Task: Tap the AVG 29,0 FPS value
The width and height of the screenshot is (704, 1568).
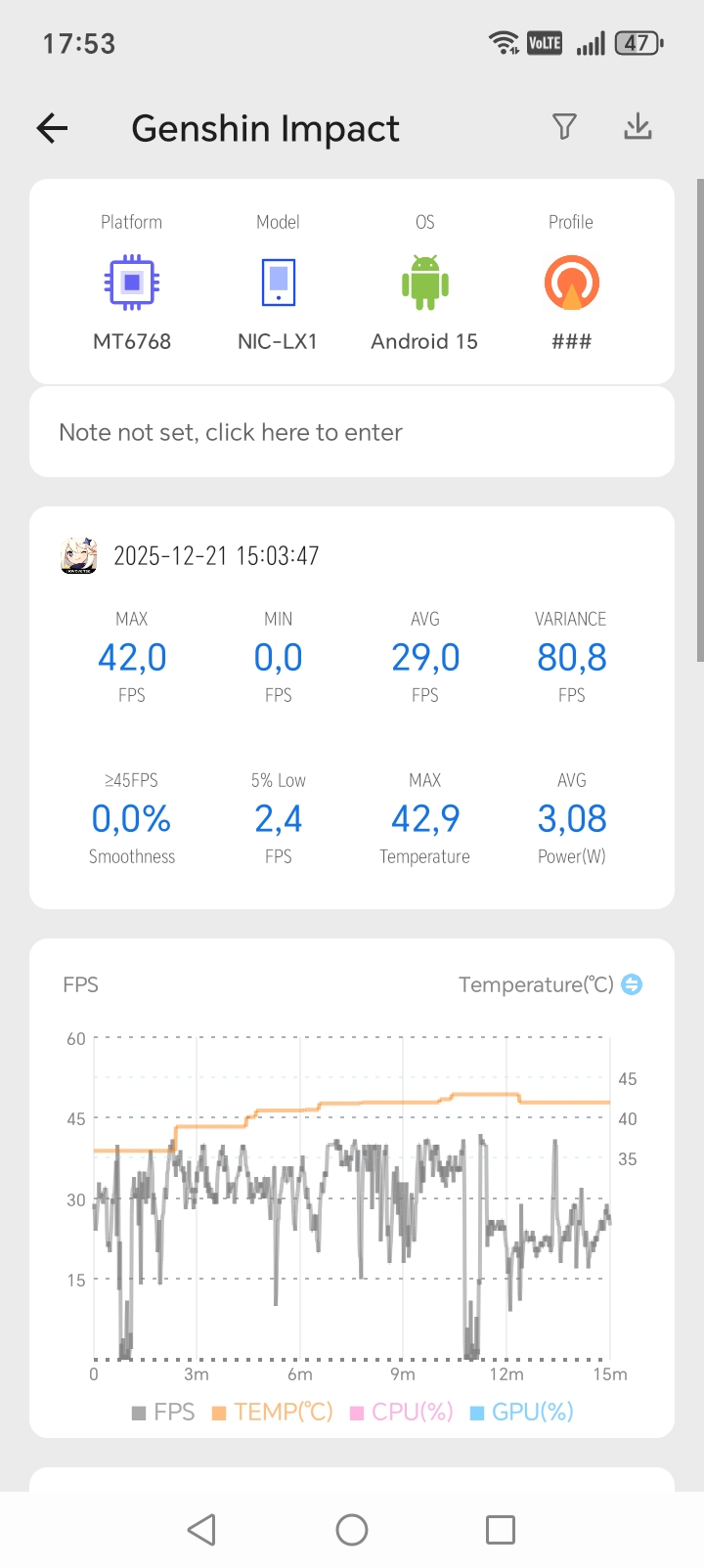Action: pyautogui.click(x=425, y=658)
